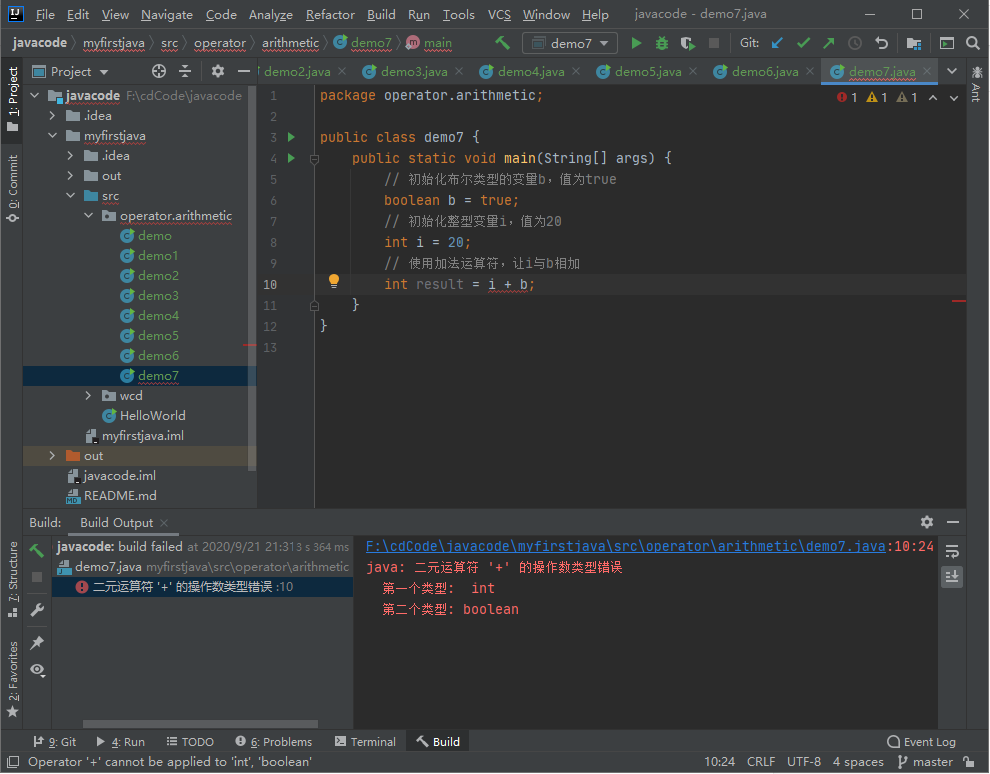Click the green Run button in toolbar
This screenshot has width=990, height=774.
(636, 43)
